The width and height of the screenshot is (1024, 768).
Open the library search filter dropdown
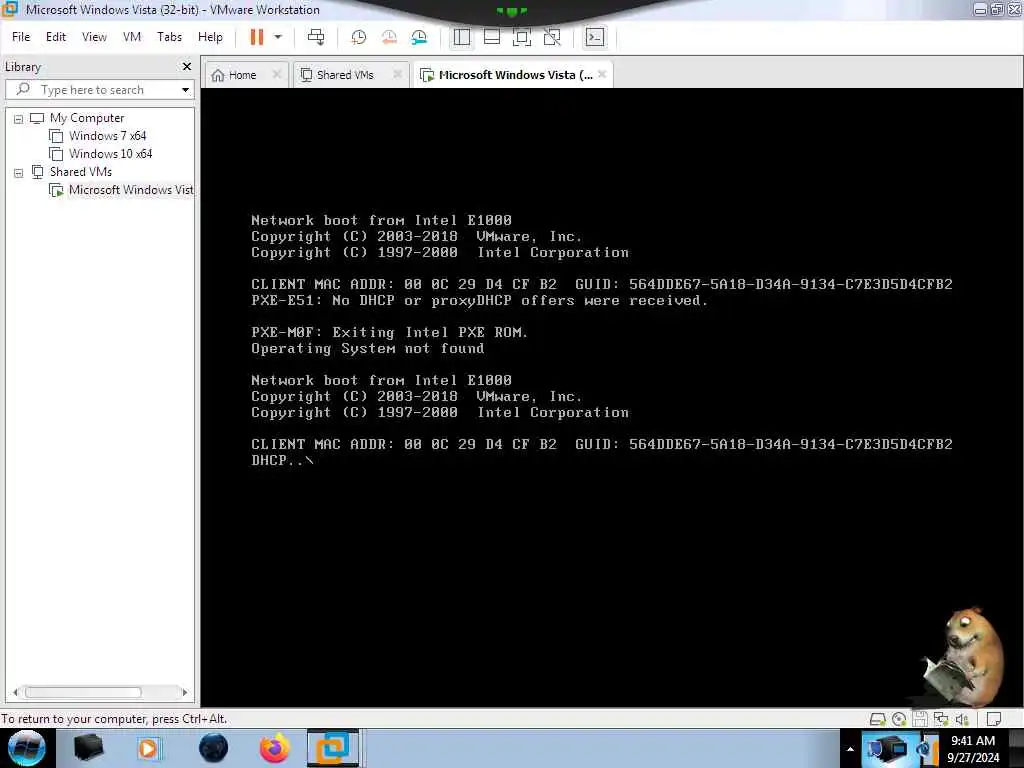pyautogui.click(x=185, y=90)
